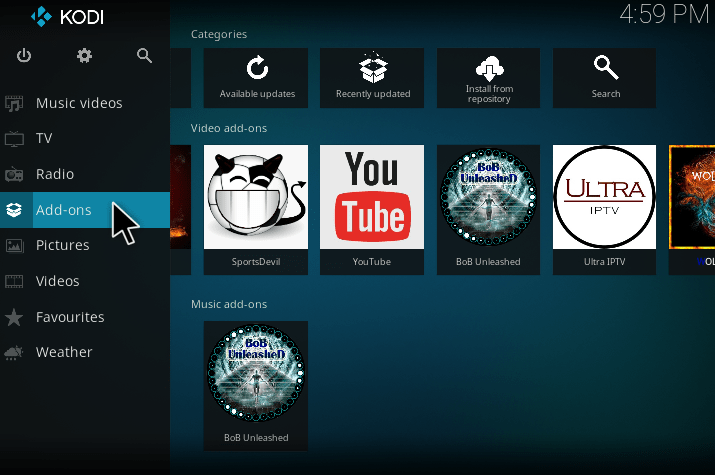The image size is (715, 475).
Task: Launch SportsDevil video add-on
Action: coord(256,210)
